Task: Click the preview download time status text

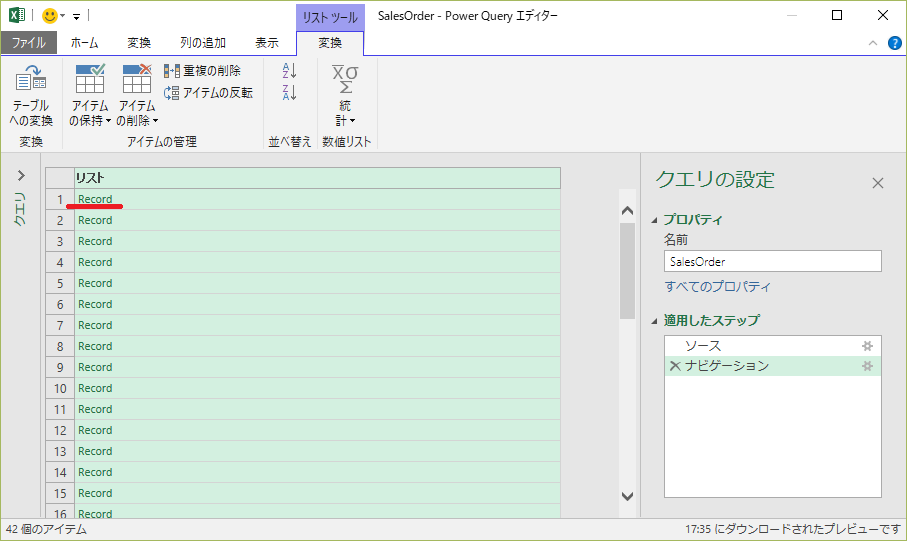Action: pos(793,529)
